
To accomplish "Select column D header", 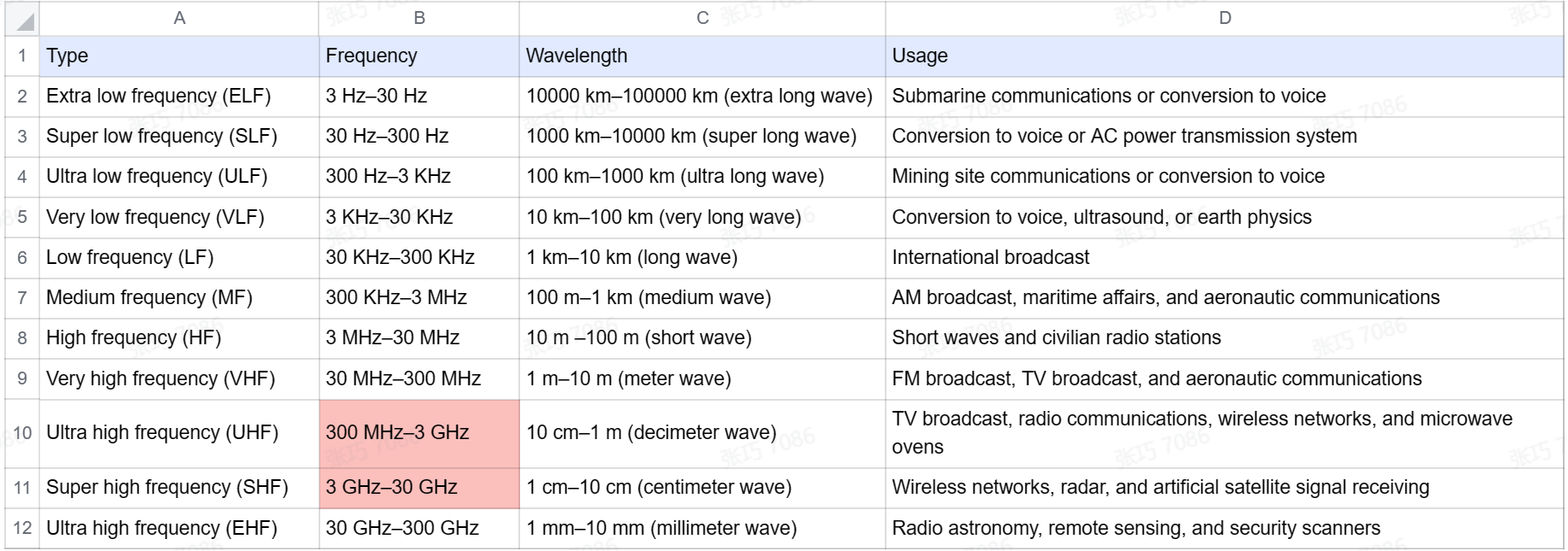I will pyautogui.click(x=1225, y=18).
